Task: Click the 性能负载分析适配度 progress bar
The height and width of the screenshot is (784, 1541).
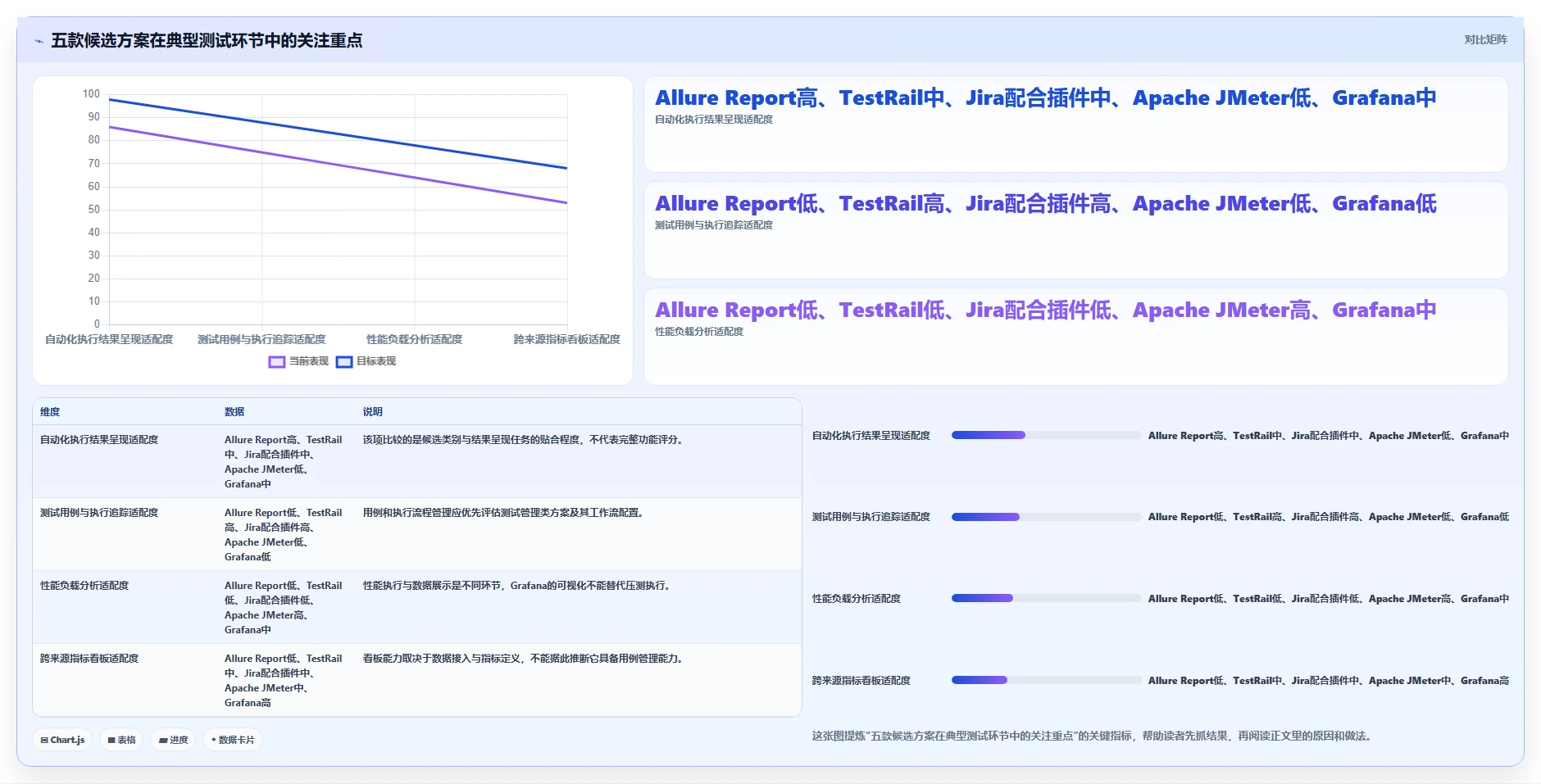Action: [1046, 598]
